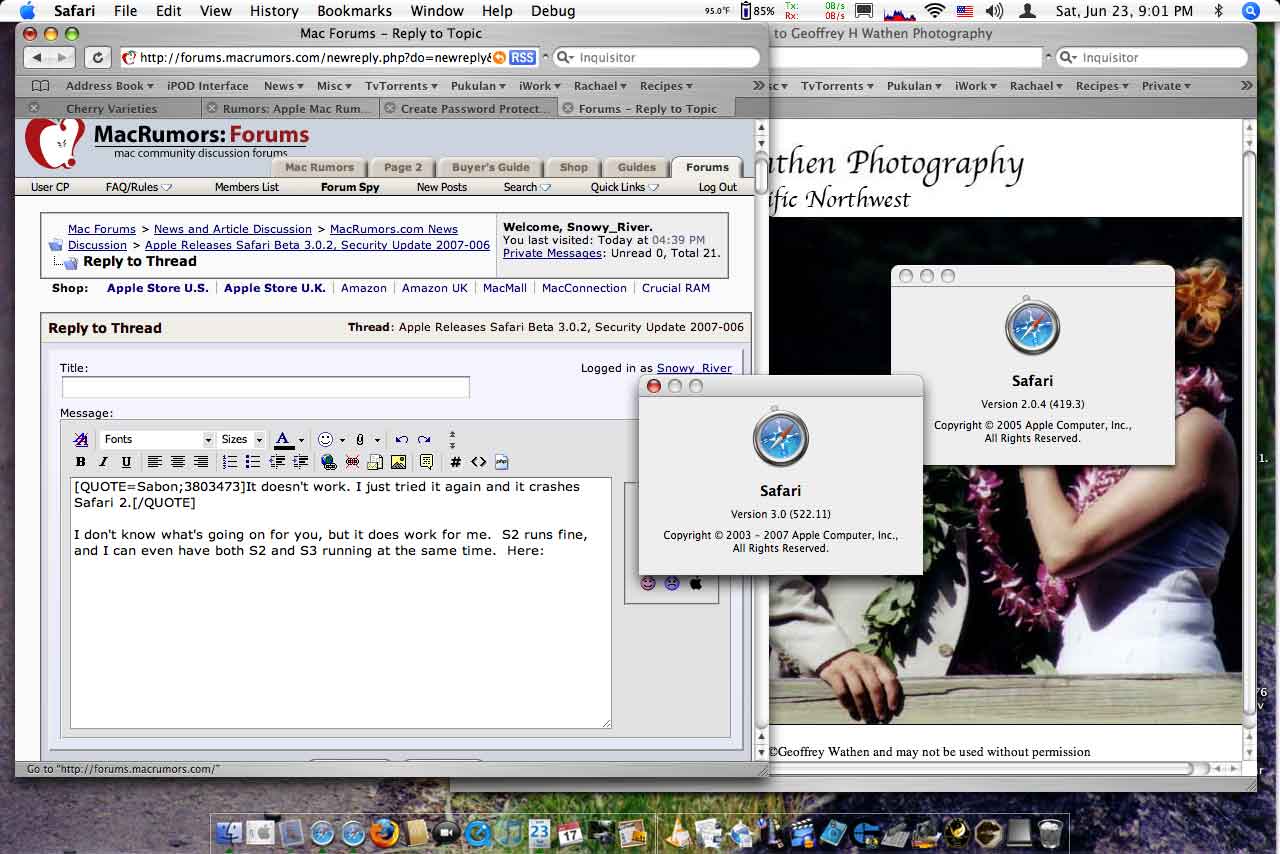
Task: Open the Private Messages link
Action: click(552, 253)
